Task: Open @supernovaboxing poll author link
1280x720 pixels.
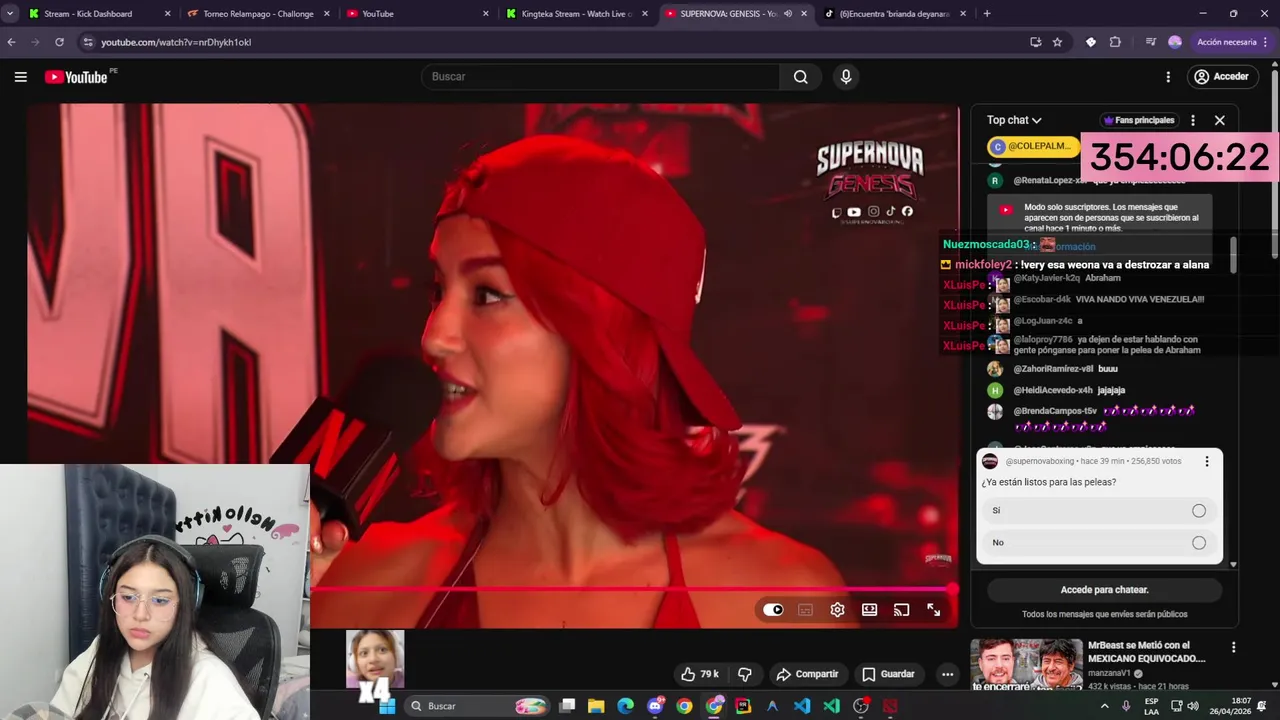Action: [1041, 461]
